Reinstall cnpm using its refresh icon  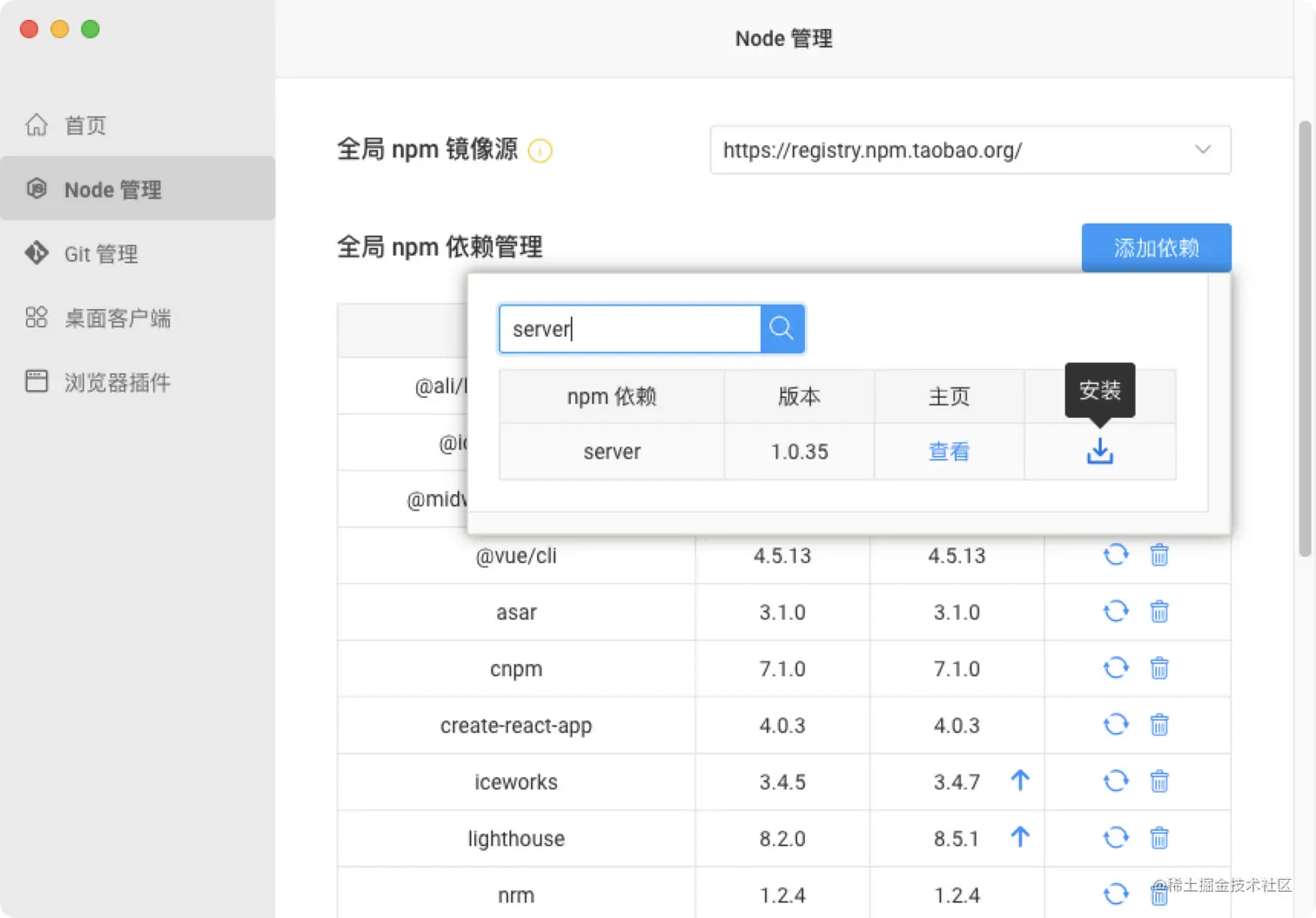click(x=1116, y=667)
